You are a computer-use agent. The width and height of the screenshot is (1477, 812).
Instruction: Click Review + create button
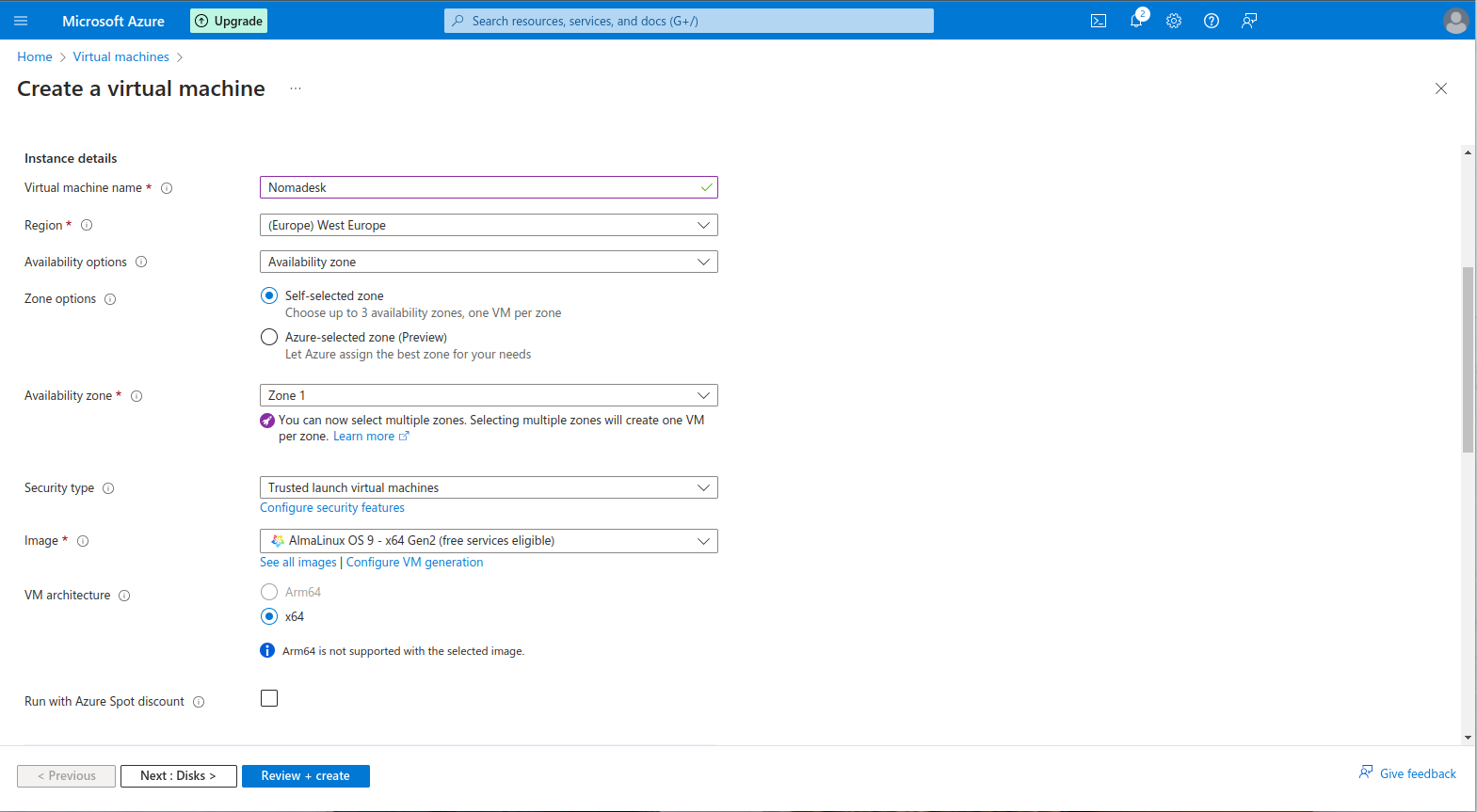pos(305,776)
